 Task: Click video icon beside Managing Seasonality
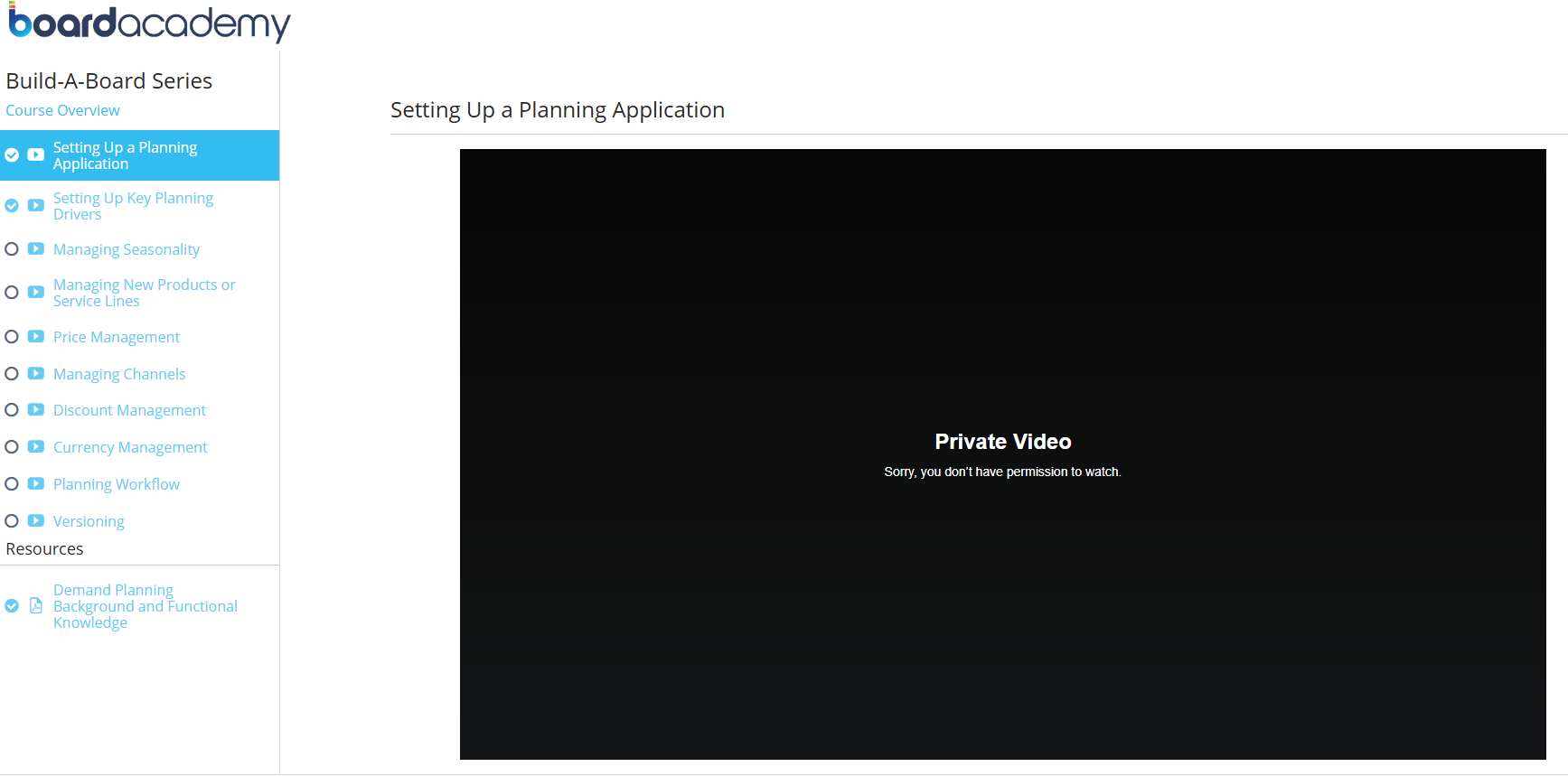(36, 248)
